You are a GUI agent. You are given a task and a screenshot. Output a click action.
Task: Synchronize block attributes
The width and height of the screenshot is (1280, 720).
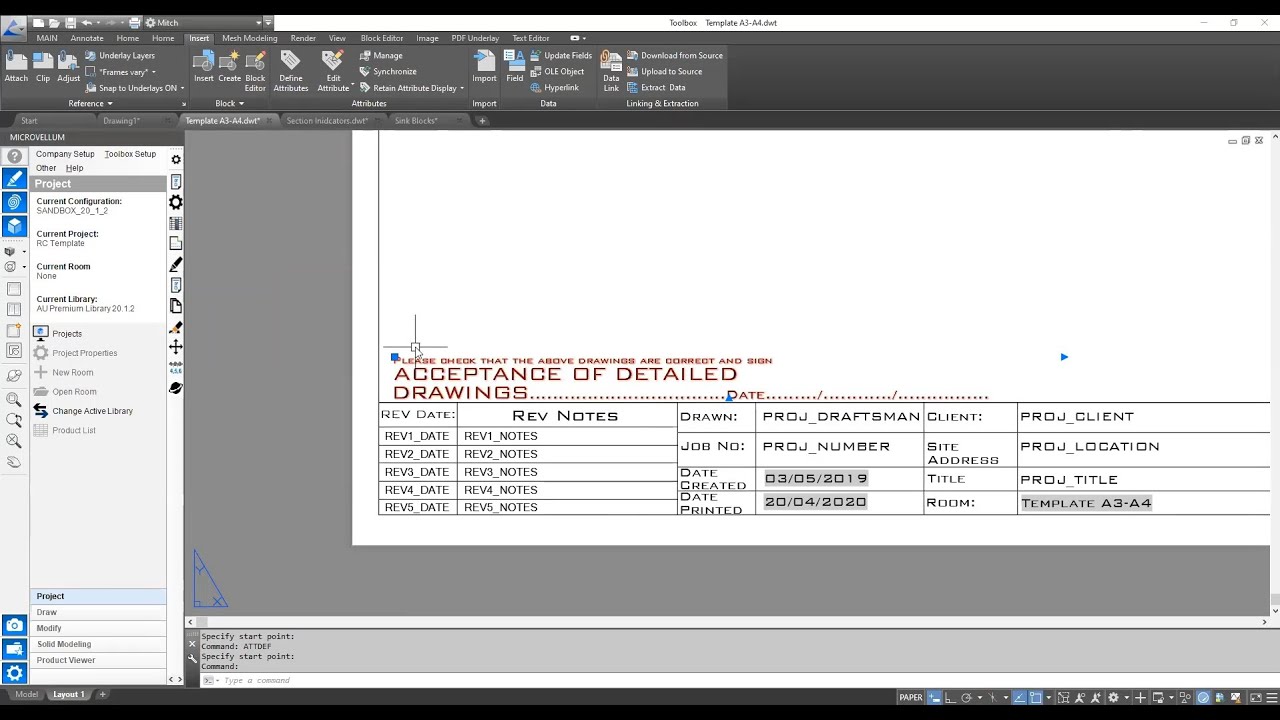pos(388,71)
